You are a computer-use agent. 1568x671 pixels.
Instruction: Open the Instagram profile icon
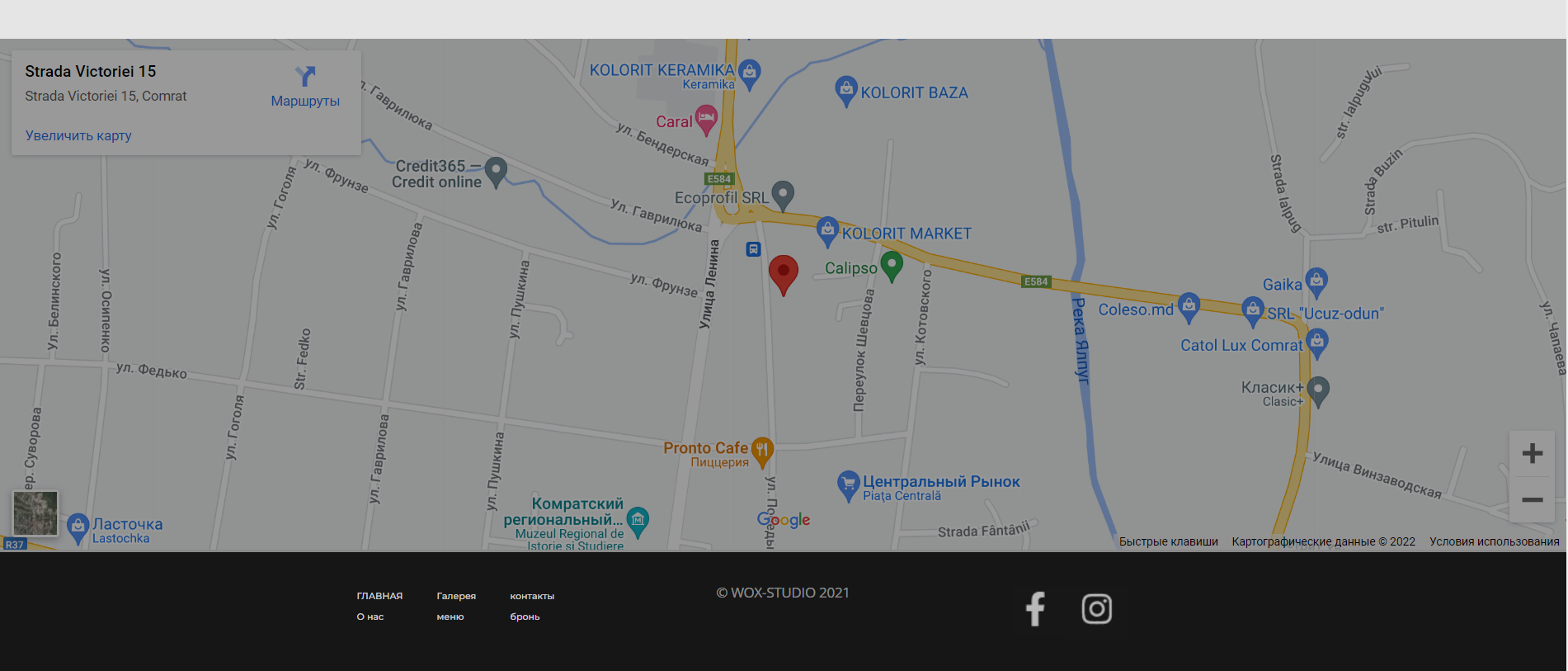(x=1097, y=609)
